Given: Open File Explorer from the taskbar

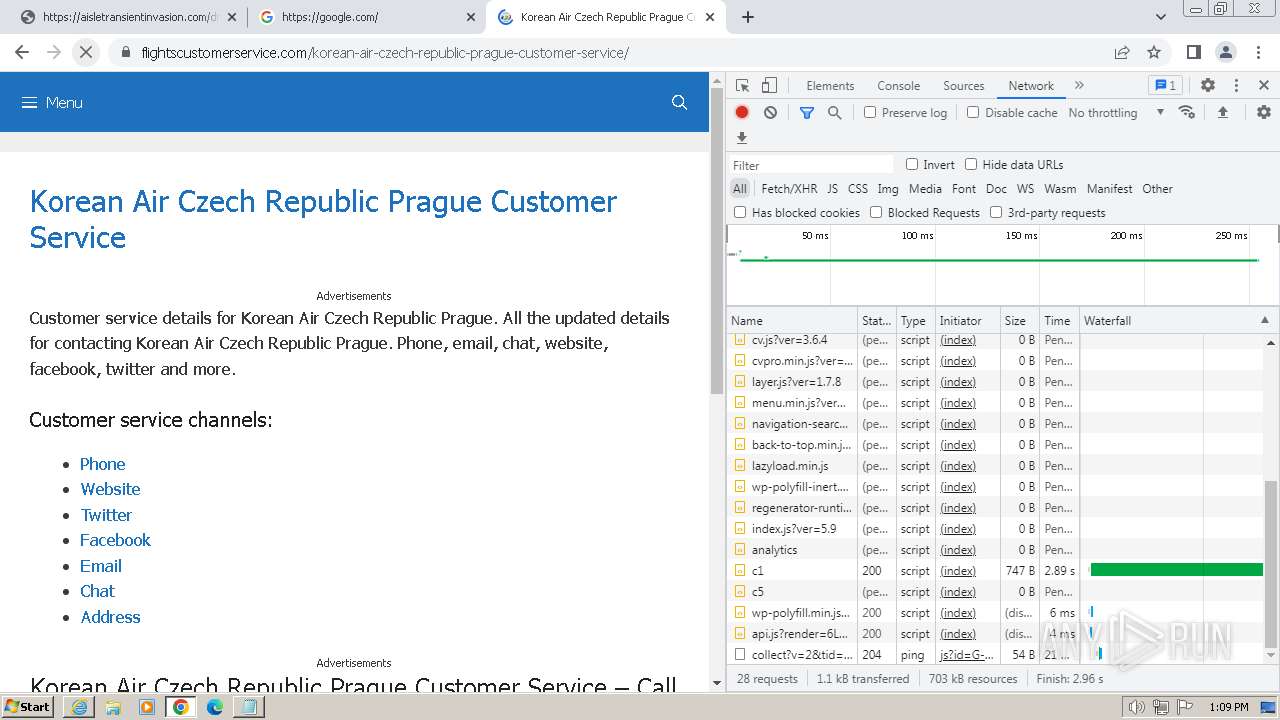Looking at the screenshot, I should [x=113, y=707].
